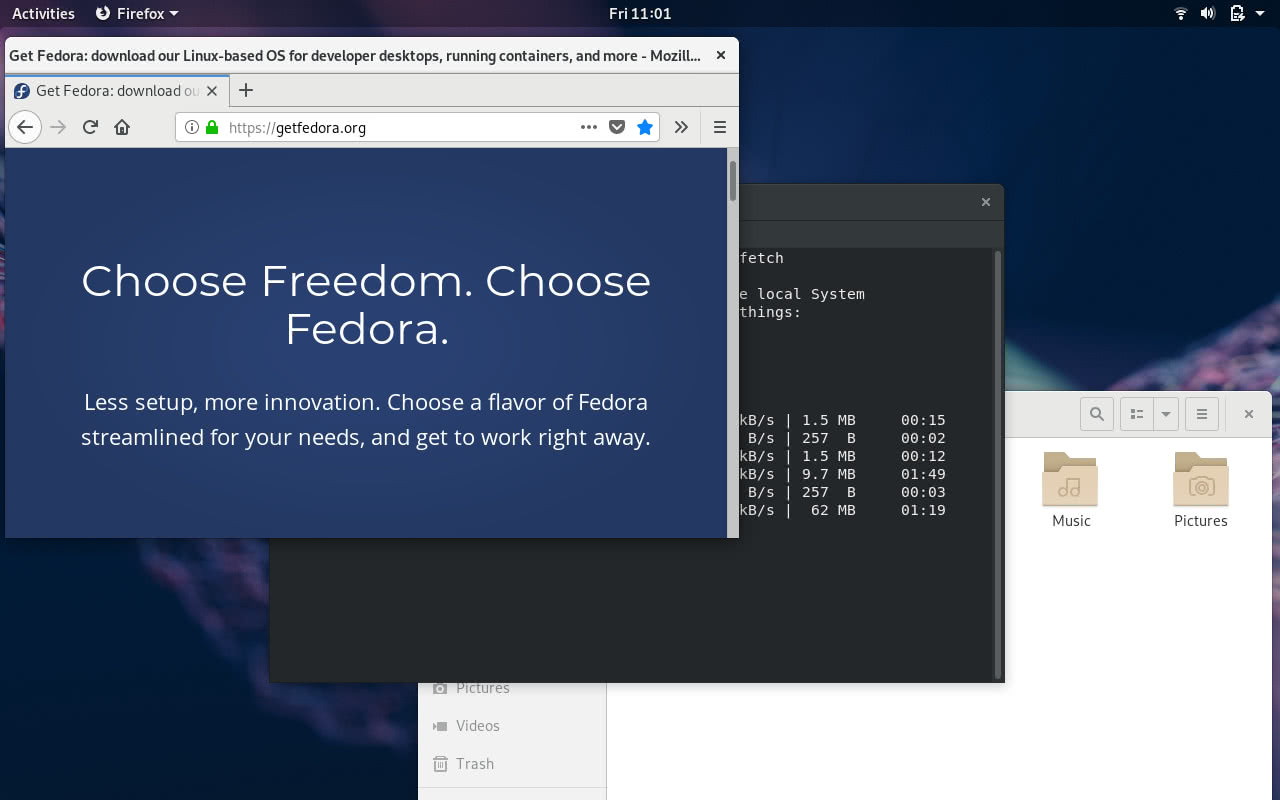
Task: Click the 'Less setup, more innovation' paragraph
Action: coord(365,419)
